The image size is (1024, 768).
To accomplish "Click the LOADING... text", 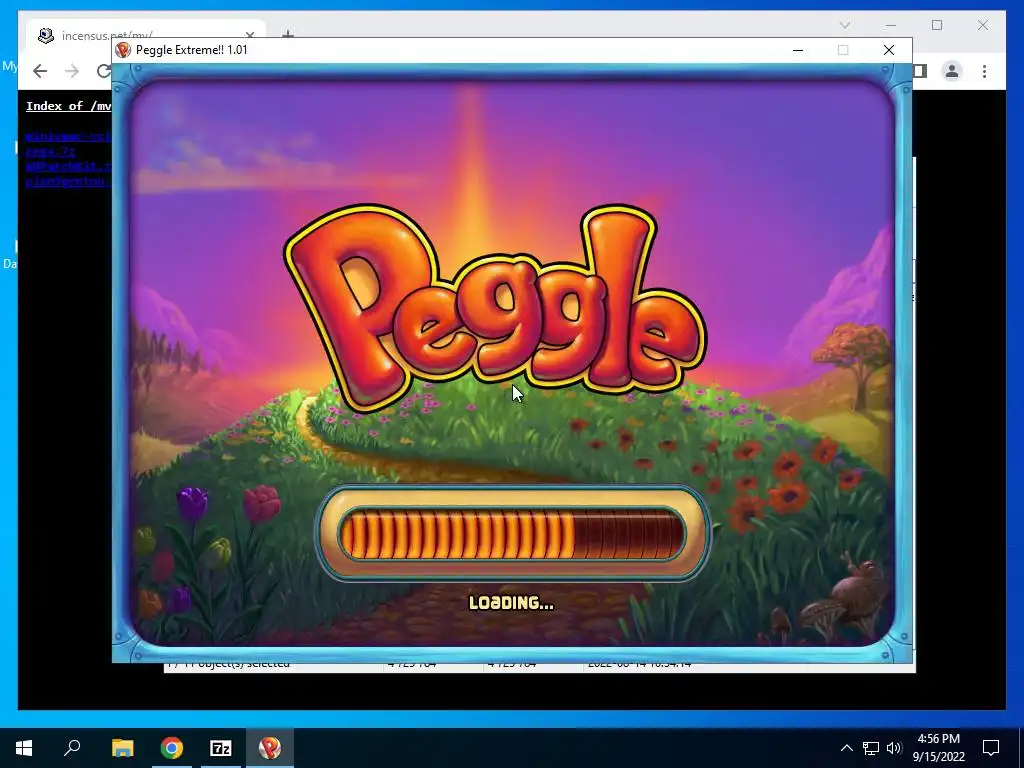I will point(511,603).
